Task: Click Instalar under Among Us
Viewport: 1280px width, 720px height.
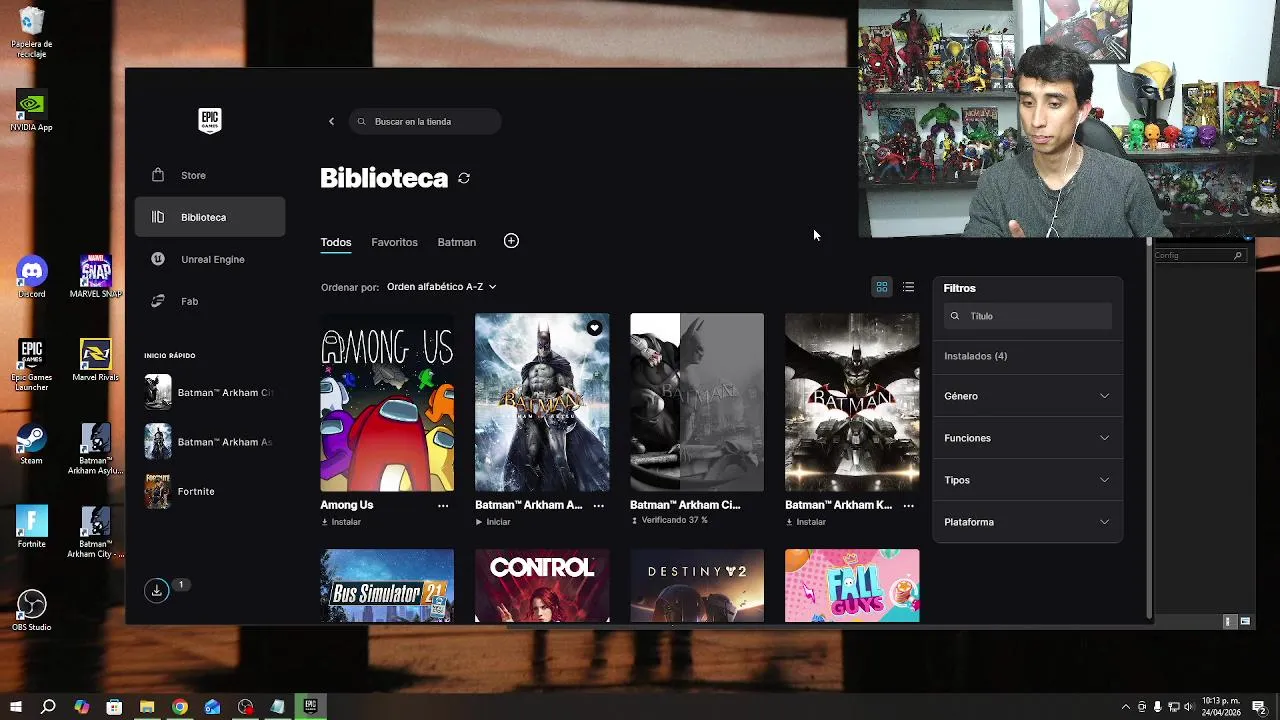Action: 341,522
